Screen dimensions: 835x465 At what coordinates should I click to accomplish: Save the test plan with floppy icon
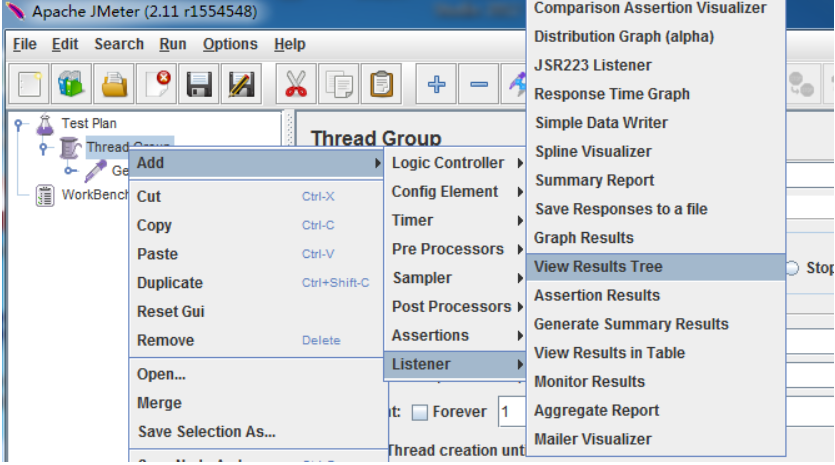(199, 84)
